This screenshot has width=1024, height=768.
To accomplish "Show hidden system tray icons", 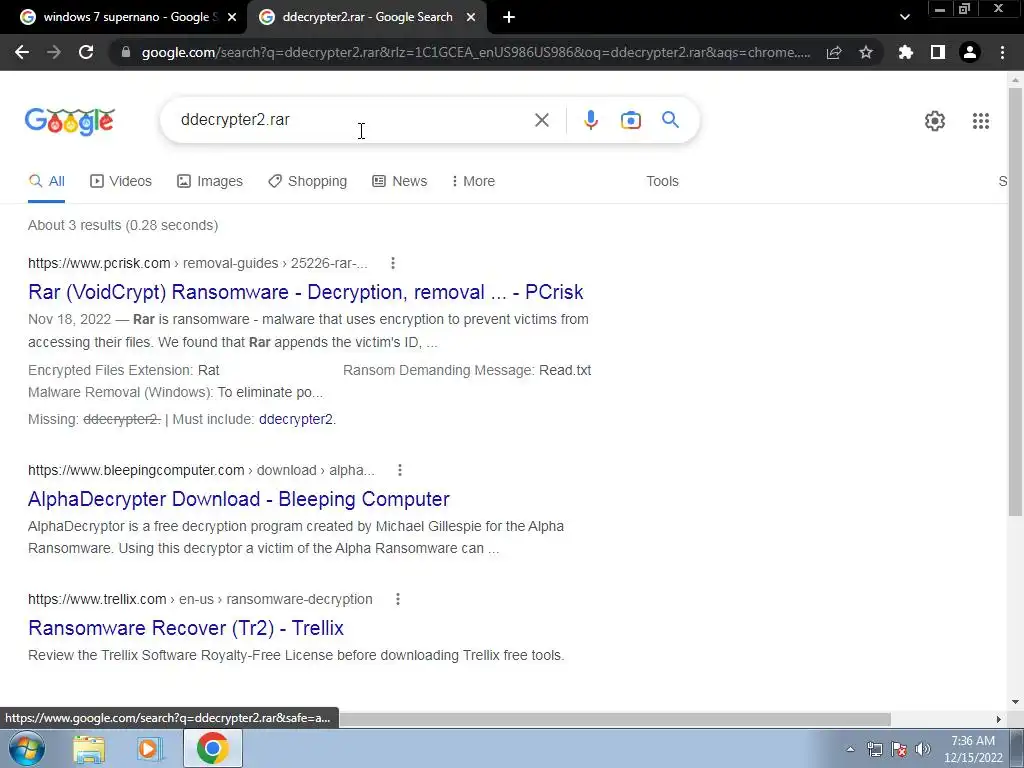I will point(850,749).
